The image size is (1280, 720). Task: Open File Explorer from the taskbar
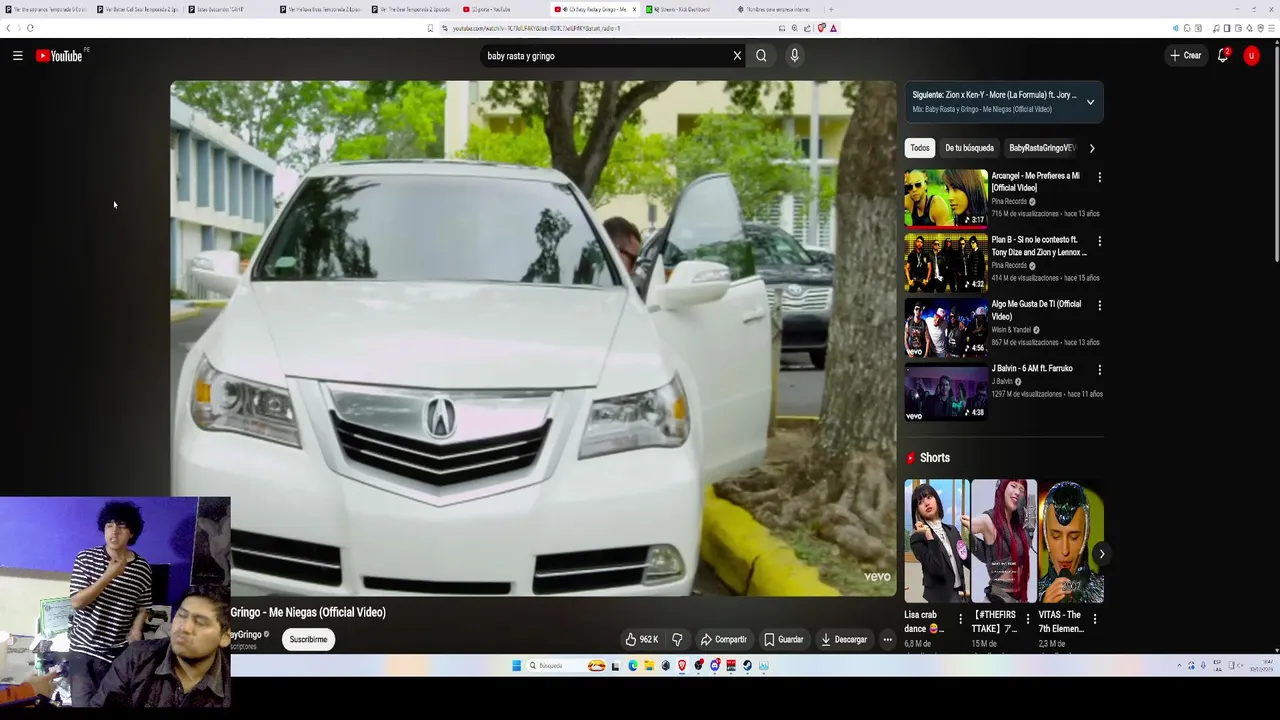[x=649, y=665]
